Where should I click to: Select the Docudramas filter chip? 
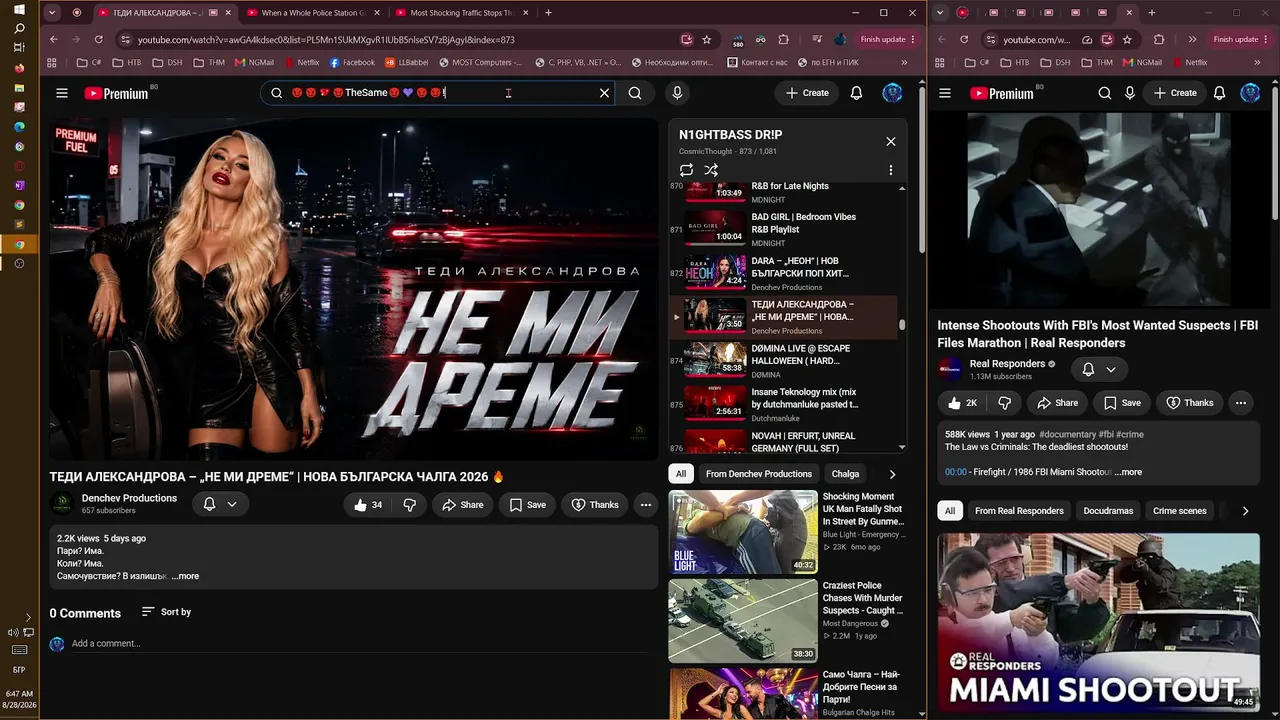click(x=1108, y=511)
